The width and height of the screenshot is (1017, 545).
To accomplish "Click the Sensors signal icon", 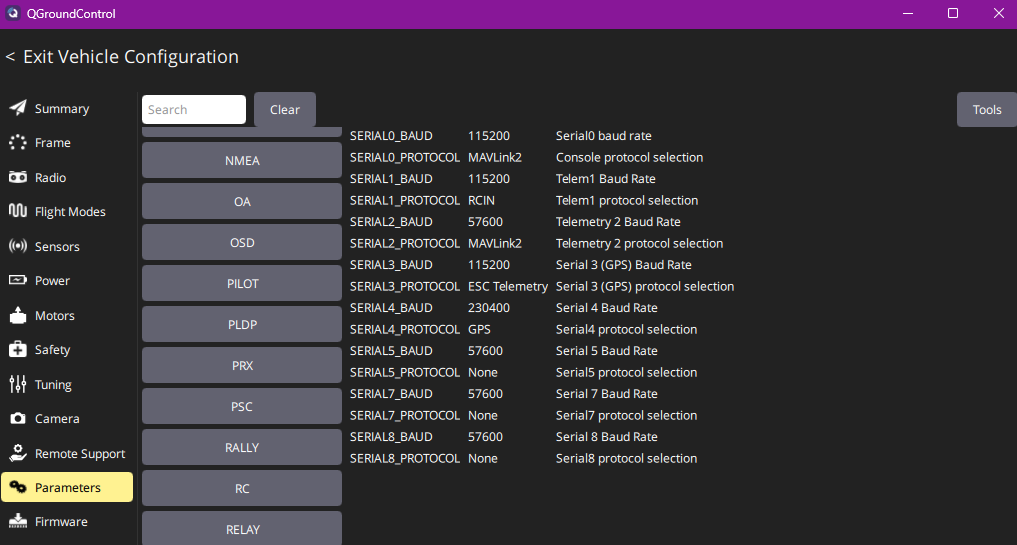I will click(x=18, y=246).
